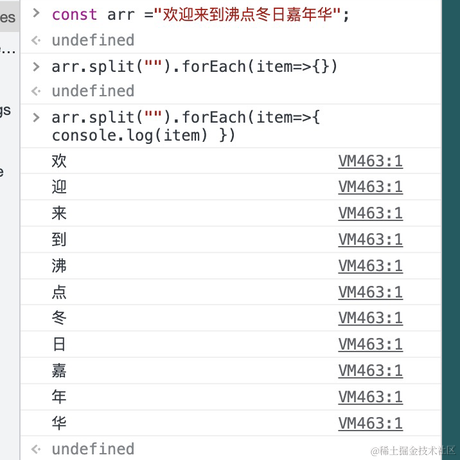Select the logged character 日
This screenshot has width=460, height=460.
pos(59,344)
